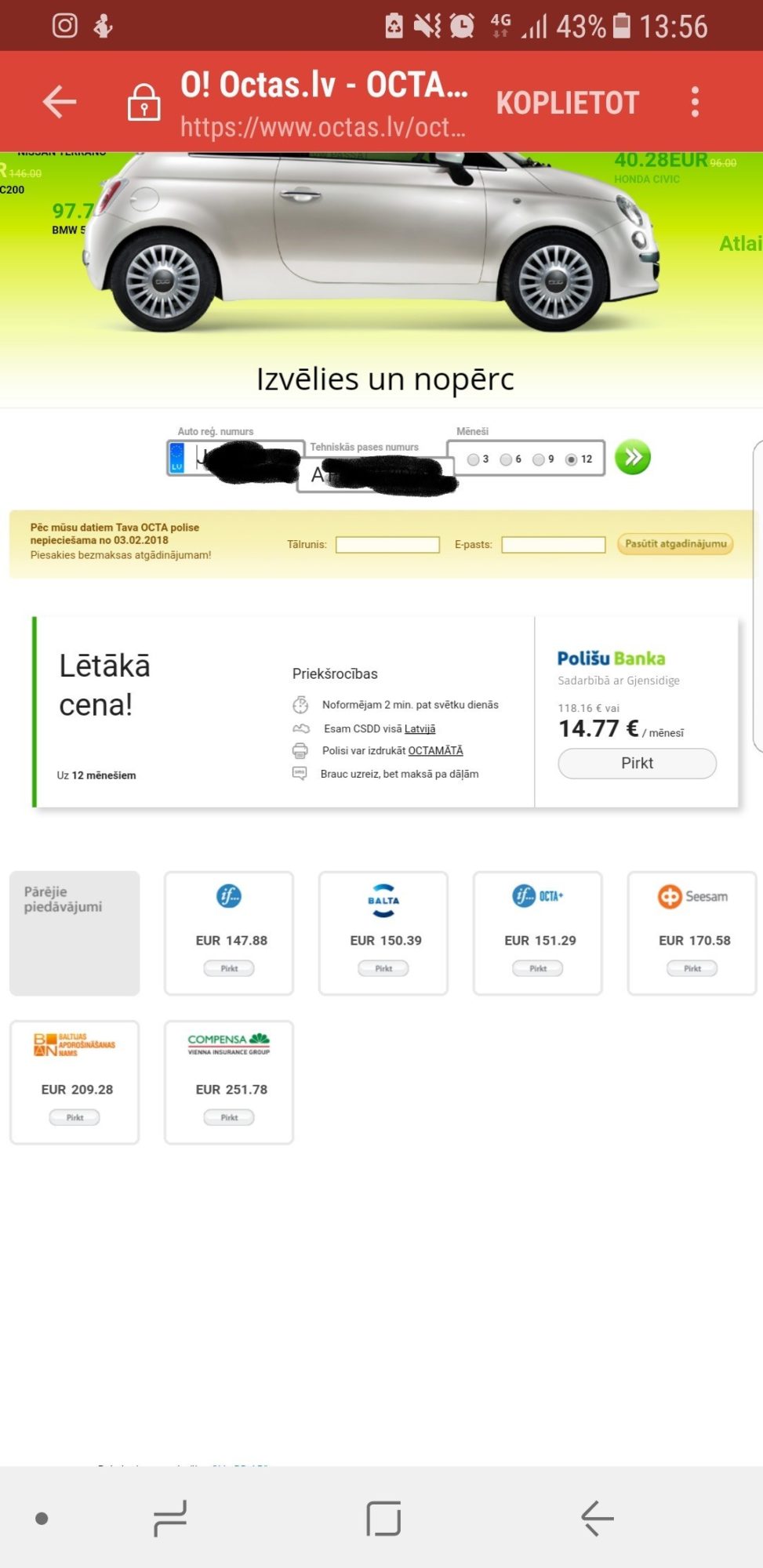Select the 6 months radio option
The height and width of the screenshot is (1568, 763).
506,459
